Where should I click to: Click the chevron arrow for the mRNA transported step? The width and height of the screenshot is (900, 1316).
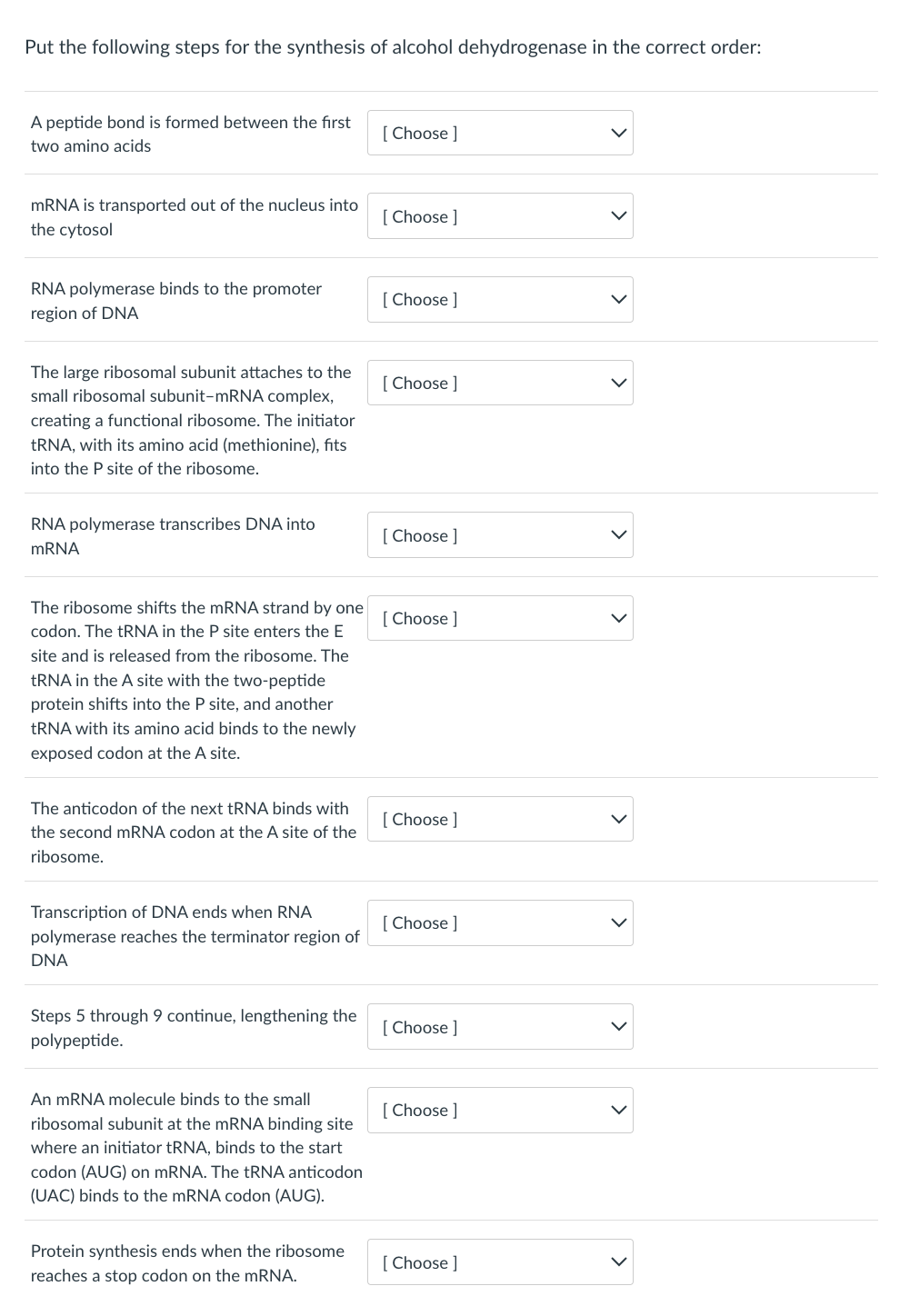point(618,216)
